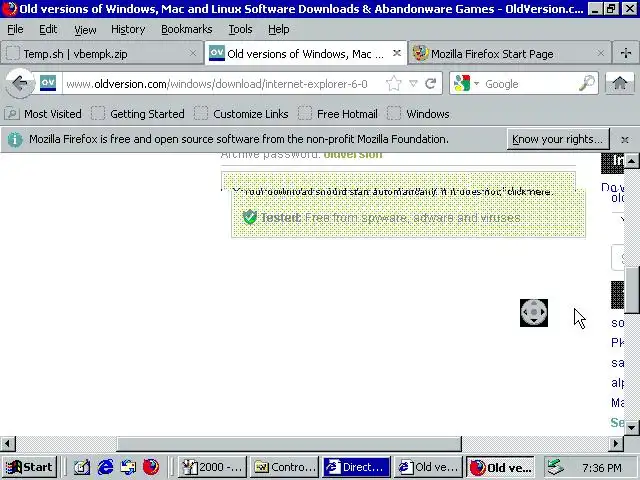The width and height of the screenshot is (640, 480).
Task: Switch to the Direct... taskbar window
Action: pos(356,467)
